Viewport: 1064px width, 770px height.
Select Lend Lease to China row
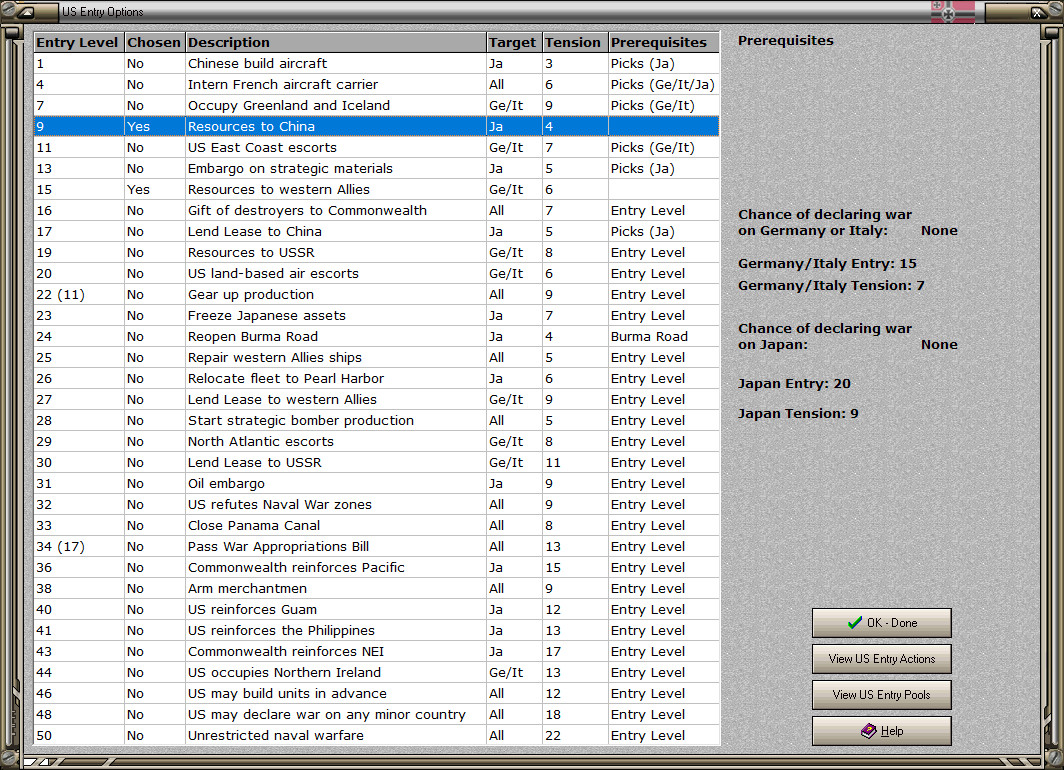pos(377,232)
